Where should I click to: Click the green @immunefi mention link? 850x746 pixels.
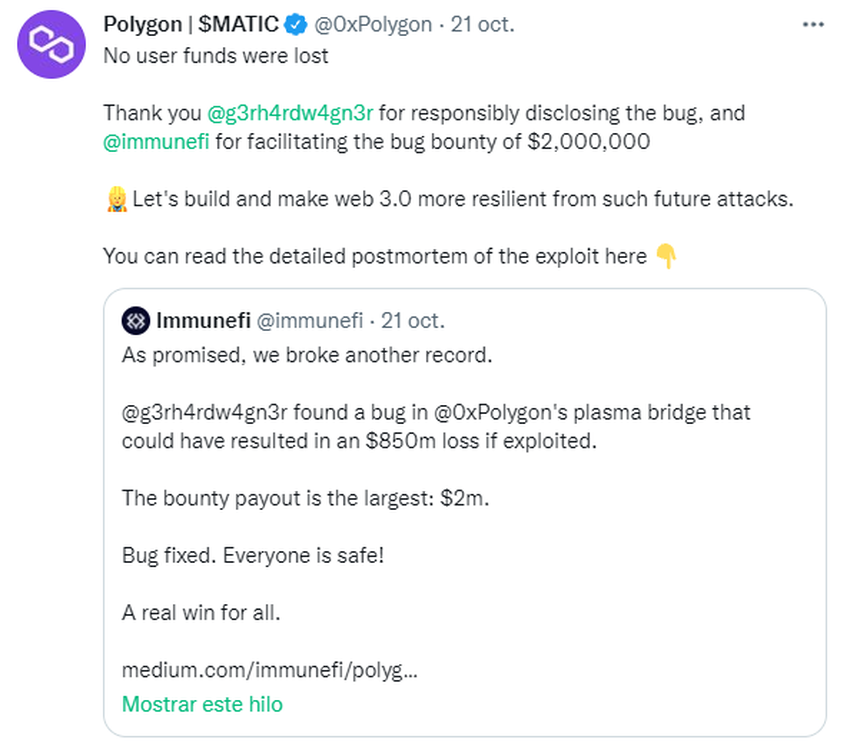[x=155, y=142]
